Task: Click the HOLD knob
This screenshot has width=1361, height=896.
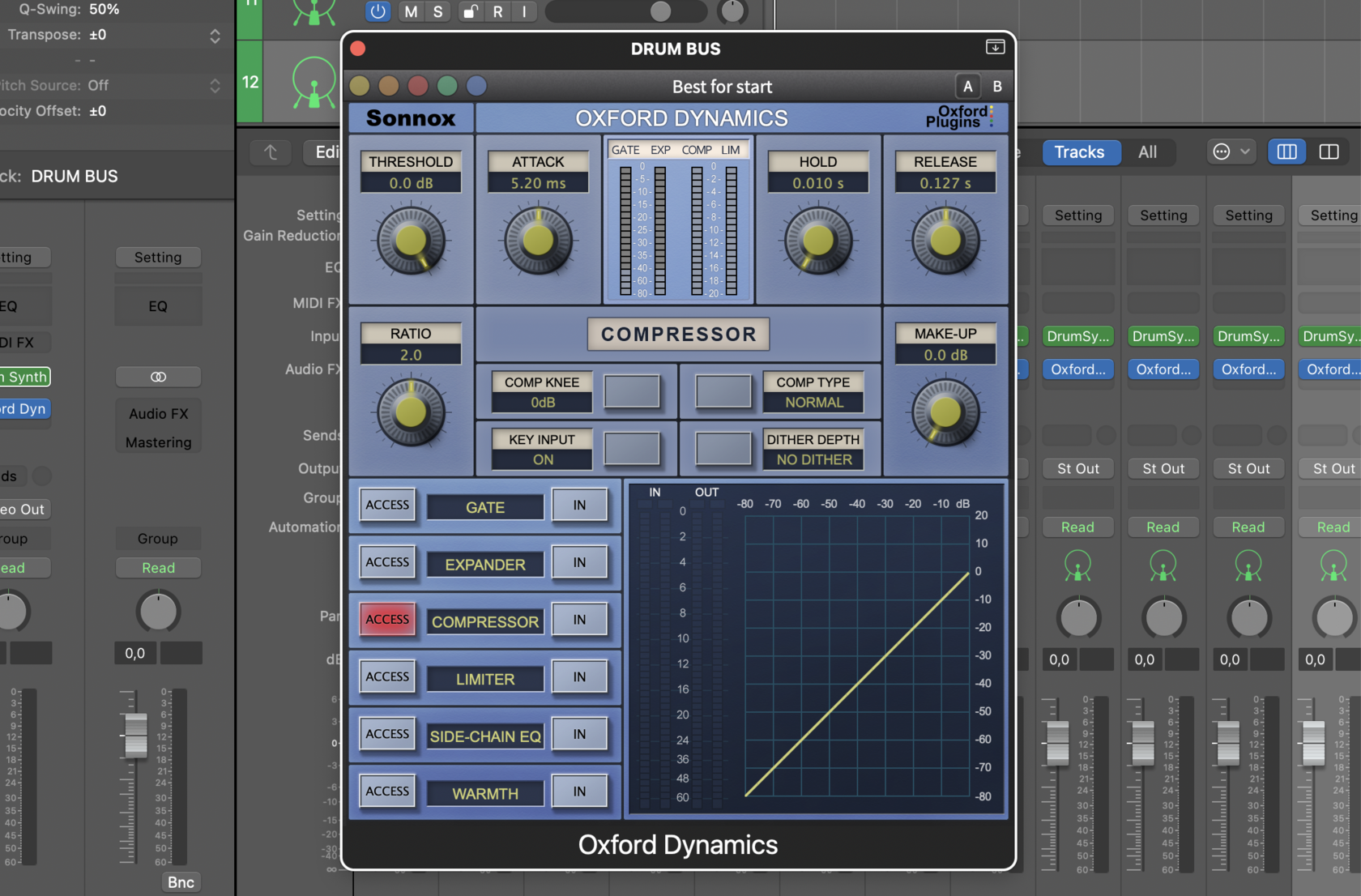Action: click(x=818, y=241)
